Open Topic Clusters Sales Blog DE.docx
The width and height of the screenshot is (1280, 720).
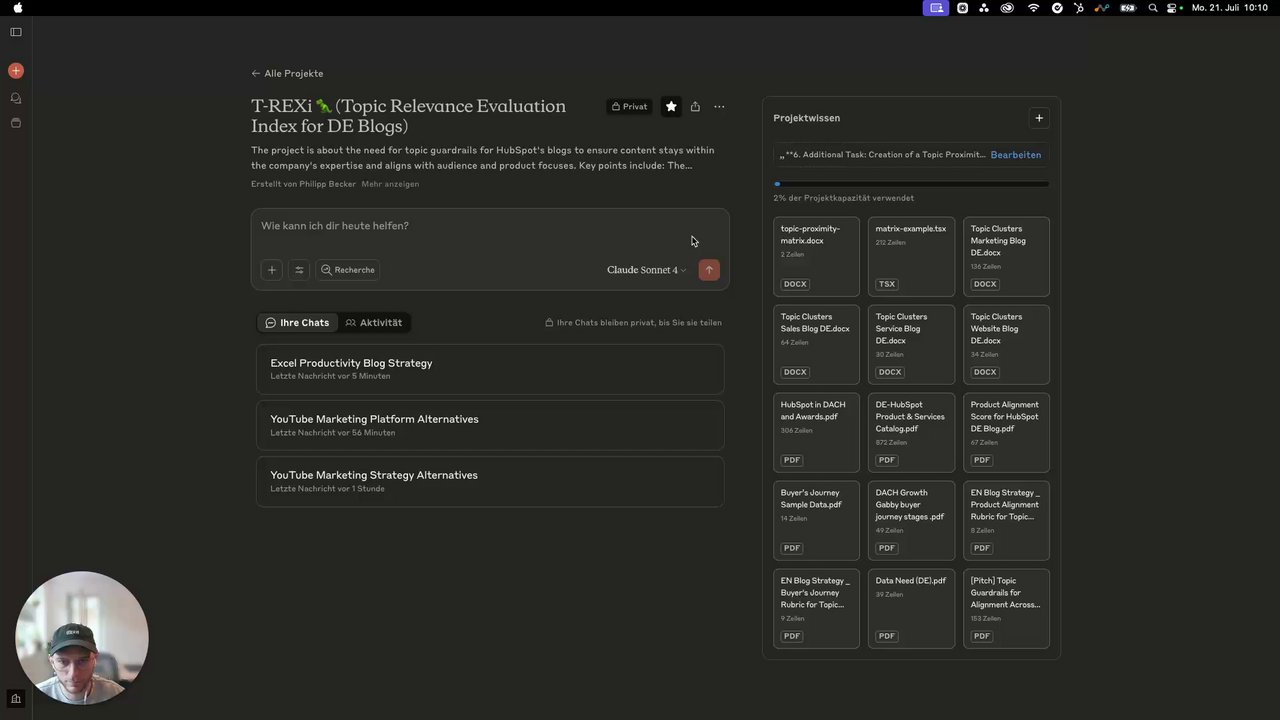point(816,345)
